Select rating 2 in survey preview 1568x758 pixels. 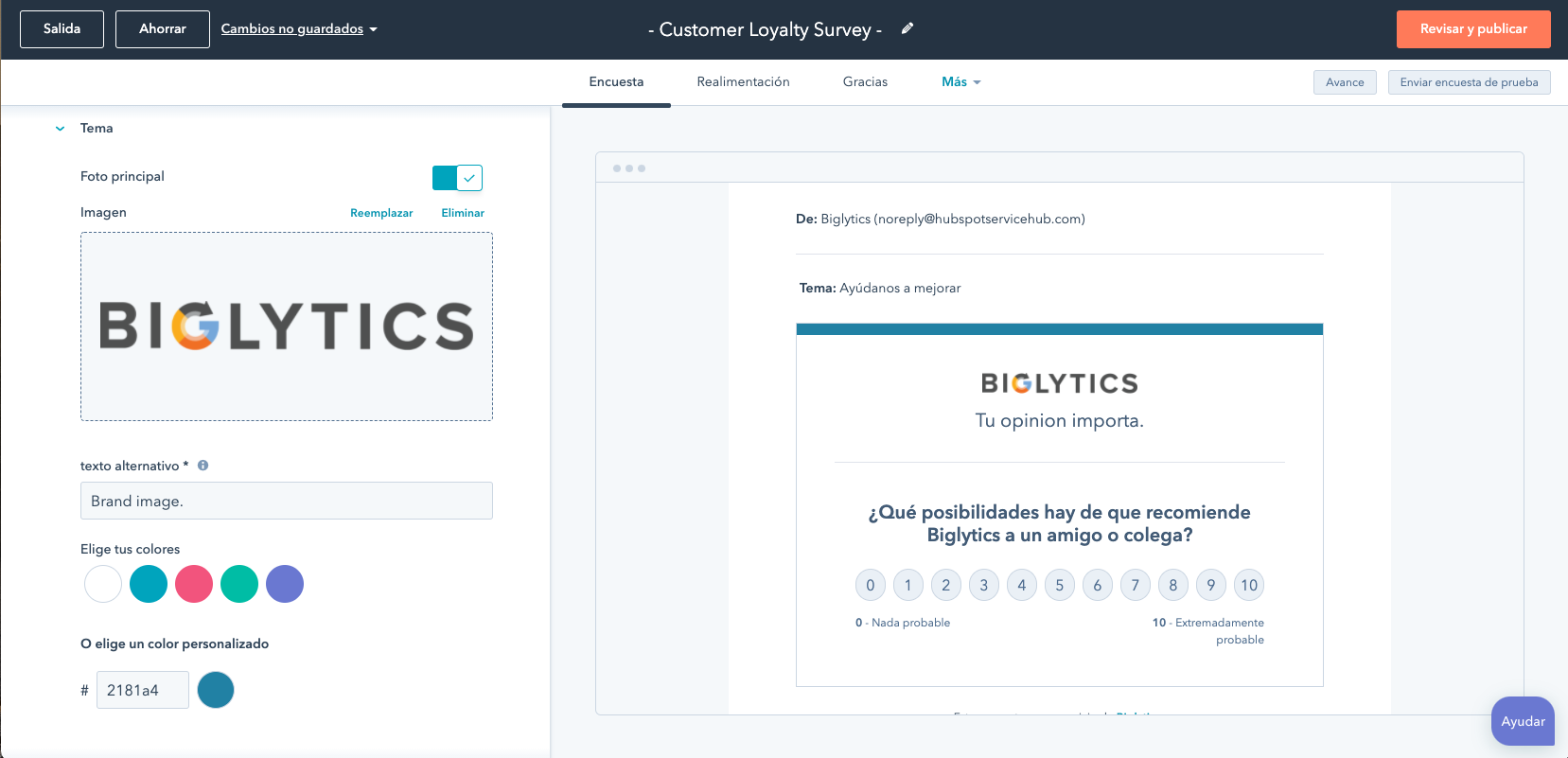point(946,585)
